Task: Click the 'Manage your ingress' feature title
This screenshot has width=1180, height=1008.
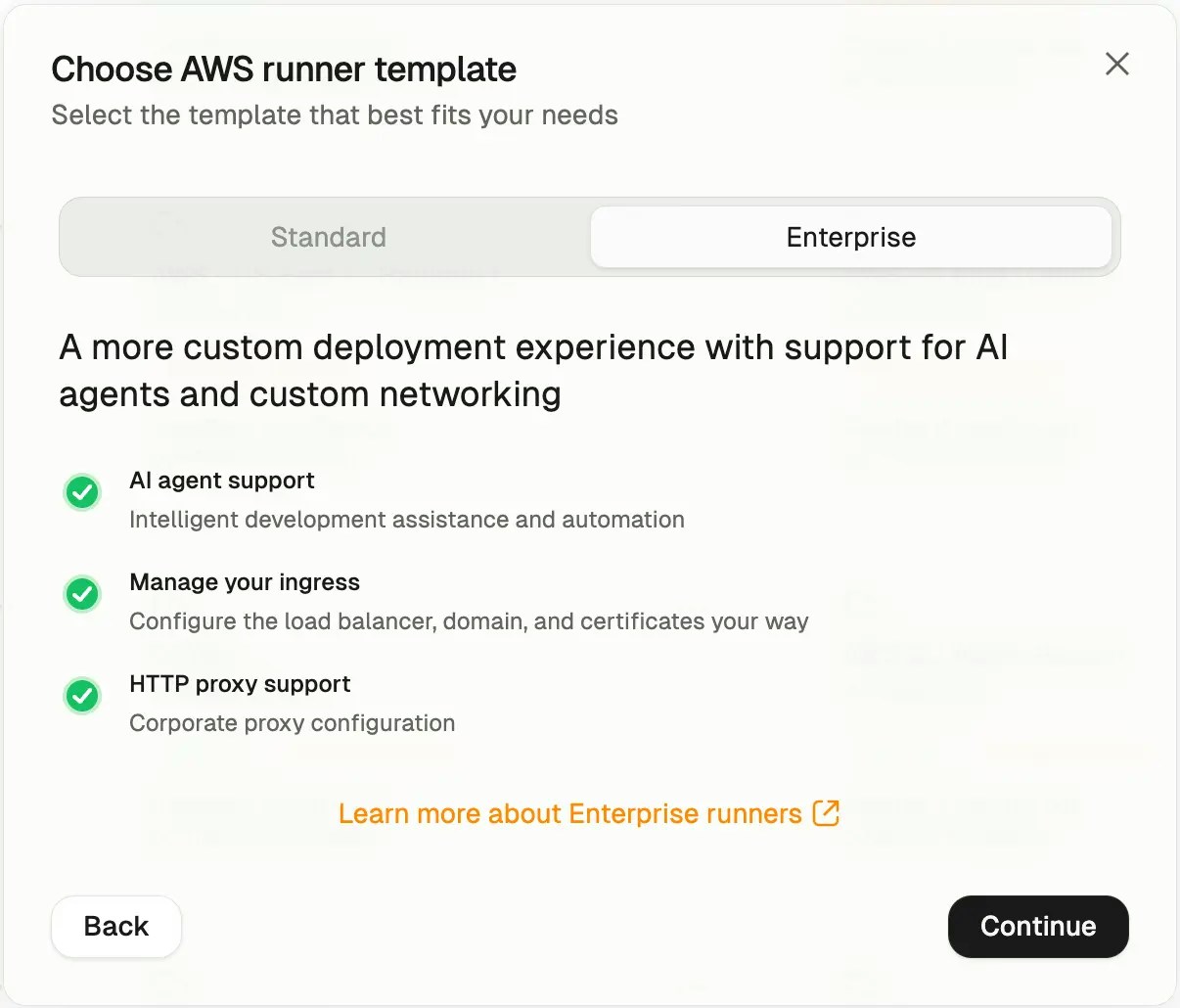Action: (245, 582)
